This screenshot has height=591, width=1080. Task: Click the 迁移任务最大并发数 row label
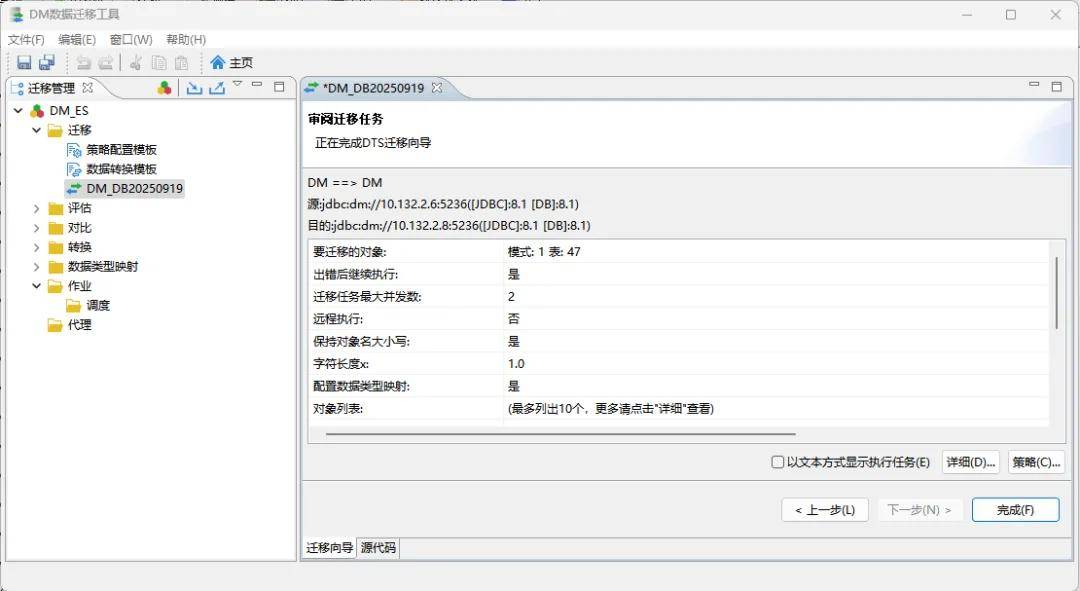point(367,297)
